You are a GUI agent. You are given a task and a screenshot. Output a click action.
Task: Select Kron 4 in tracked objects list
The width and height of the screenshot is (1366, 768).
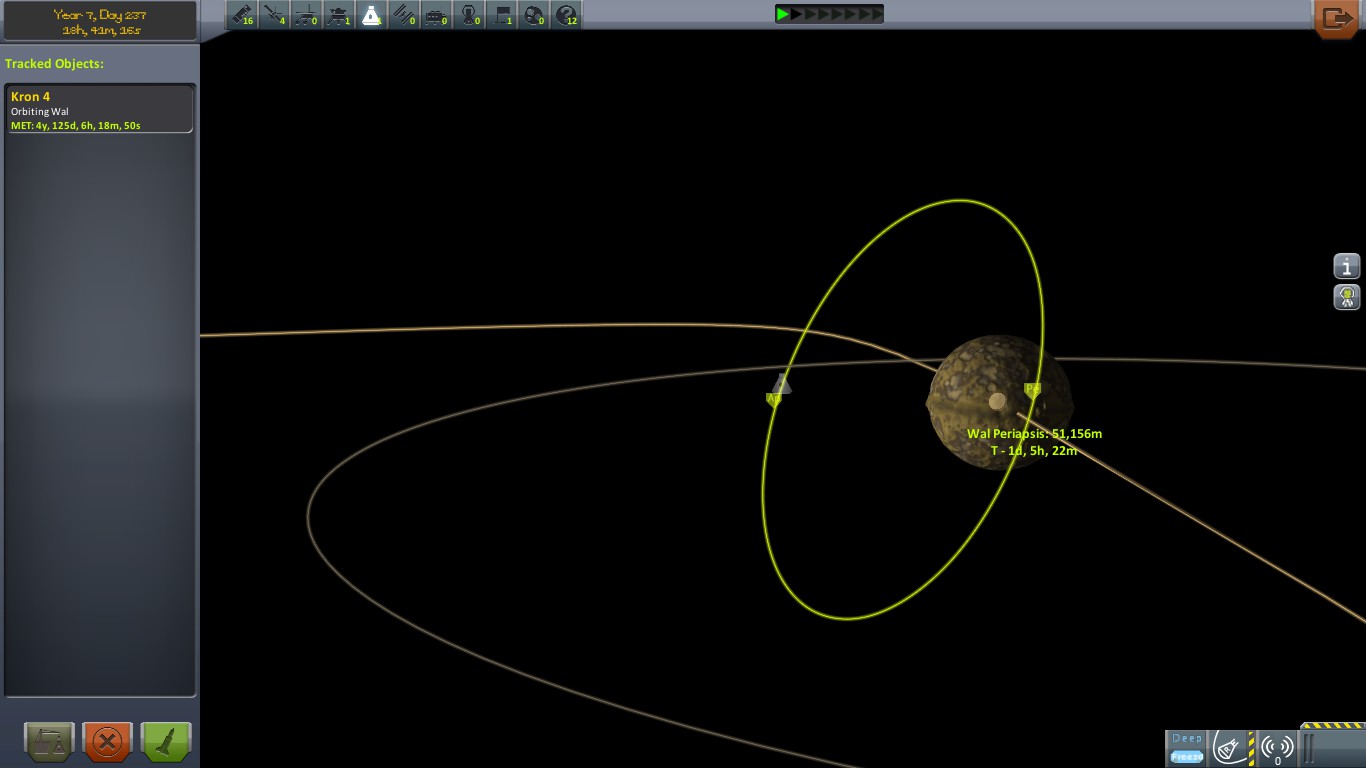[99, 109]
